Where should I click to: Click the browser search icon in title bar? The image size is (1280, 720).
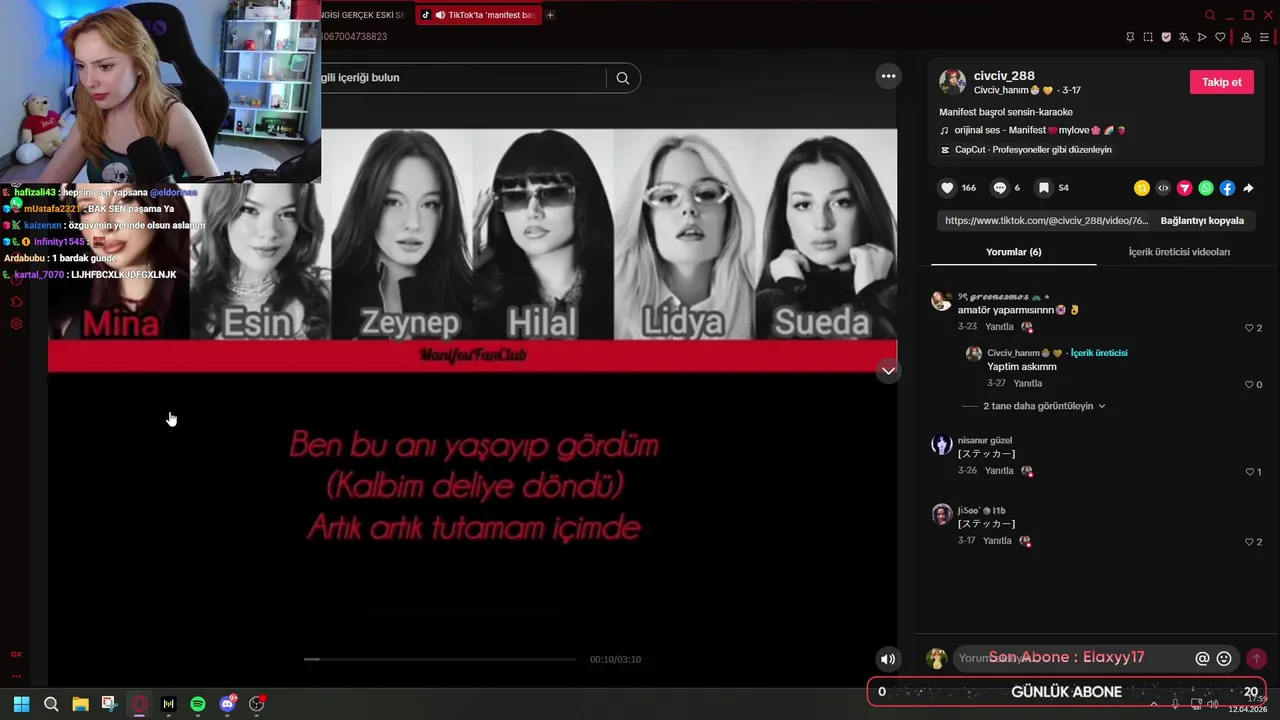click(1210, 15)
